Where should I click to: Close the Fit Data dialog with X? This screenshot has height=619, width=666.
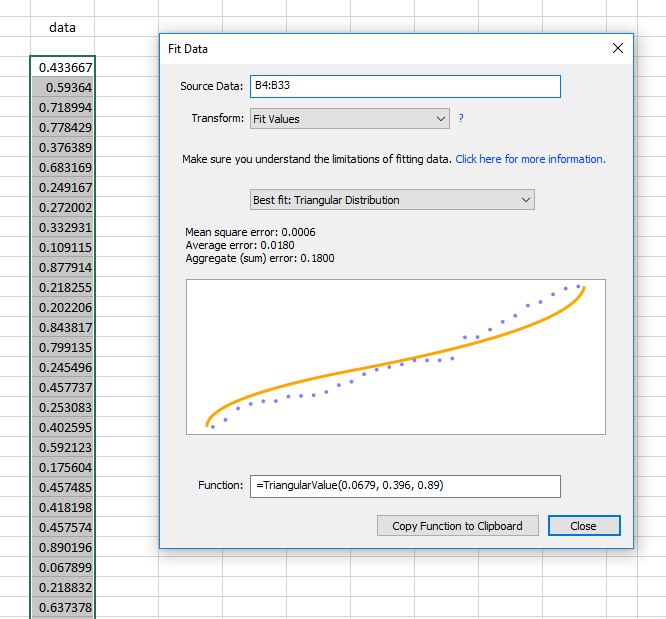pos(618,48)
